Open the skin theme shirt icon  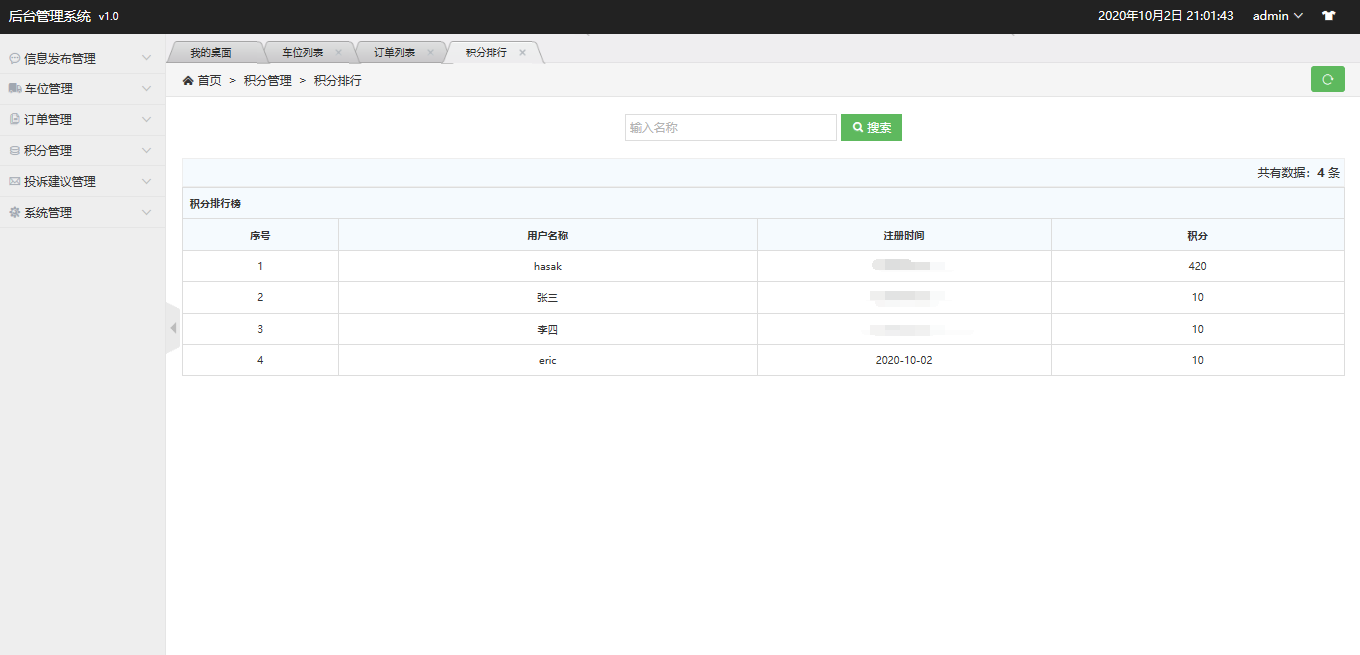coord(1329,16)
